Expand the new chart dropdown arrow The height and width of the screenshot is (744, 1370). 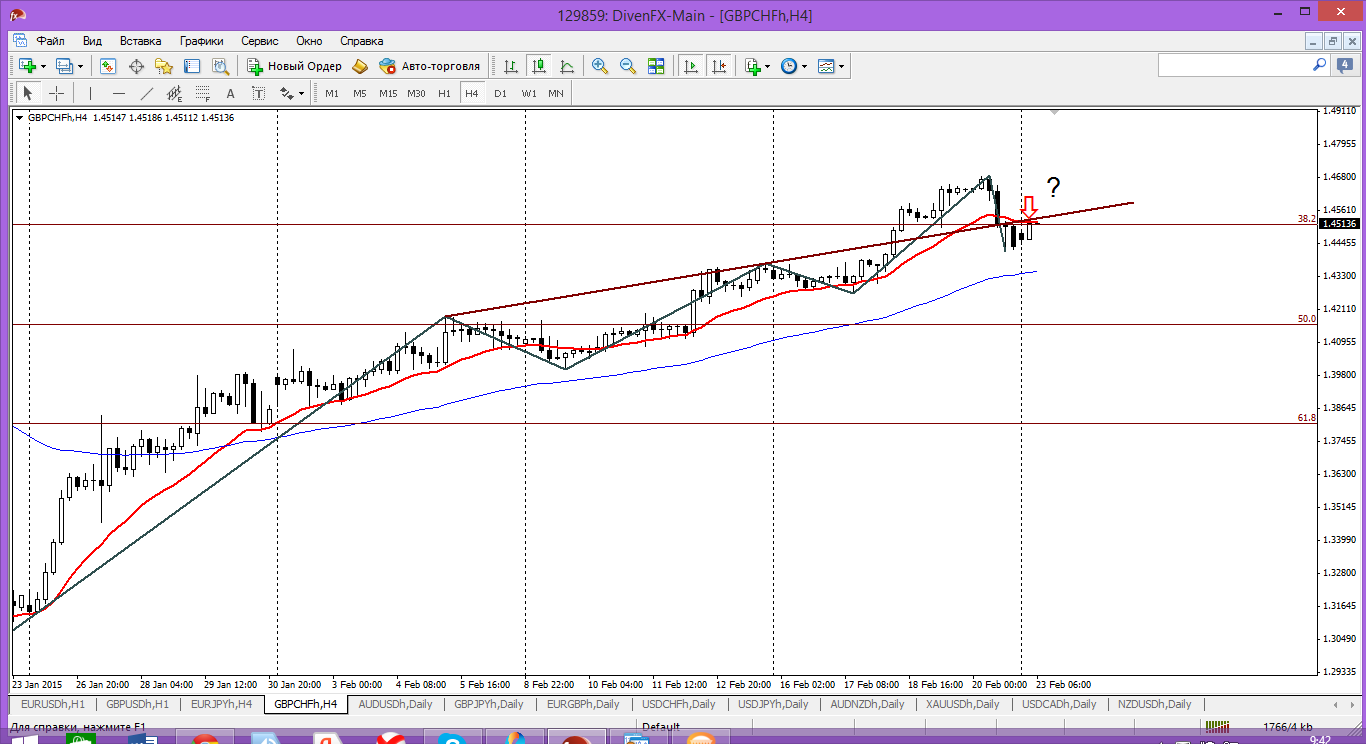click(43, 66)
